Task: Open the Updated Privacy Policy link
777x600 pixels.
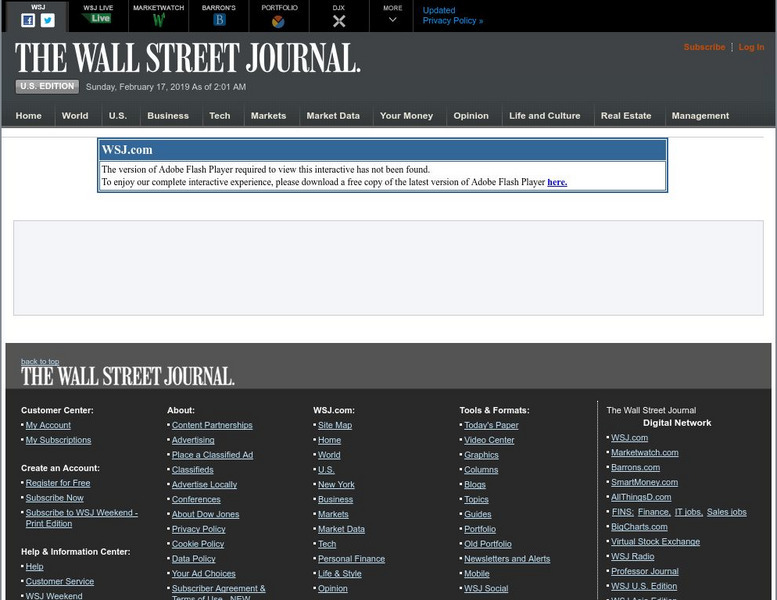Action: click(x=452, y=15)
